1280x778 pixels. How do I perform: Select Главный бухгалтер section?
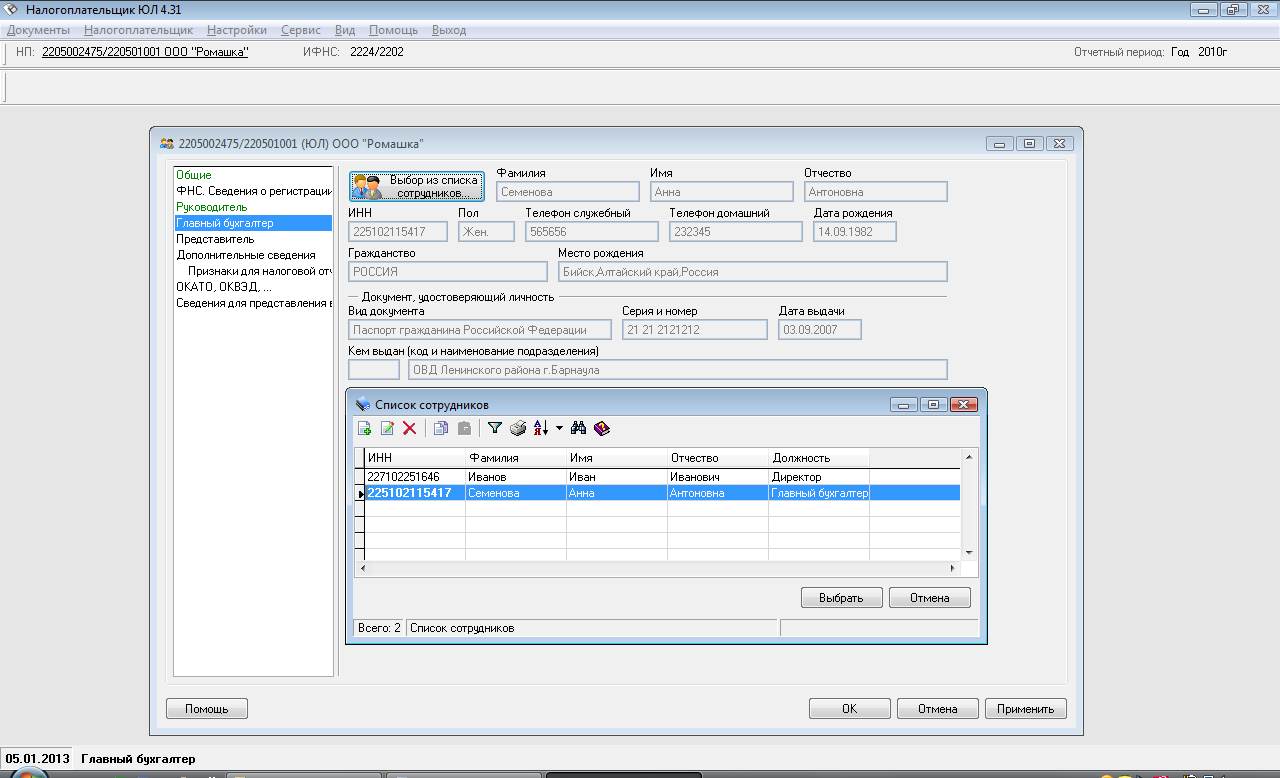click(x=253, y=223)
